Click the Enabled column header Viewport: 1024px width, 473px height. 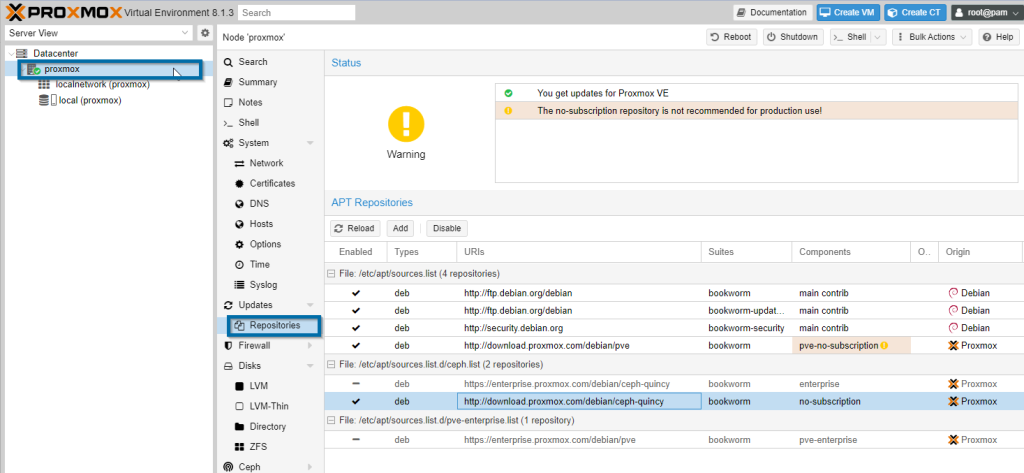point(355,252)
